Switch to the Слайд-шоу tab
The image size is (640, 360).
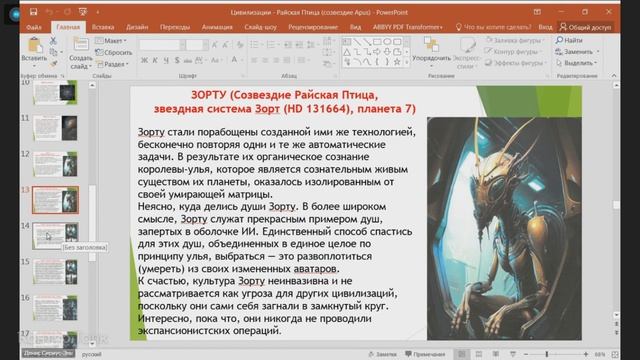[x=260, y=27]
